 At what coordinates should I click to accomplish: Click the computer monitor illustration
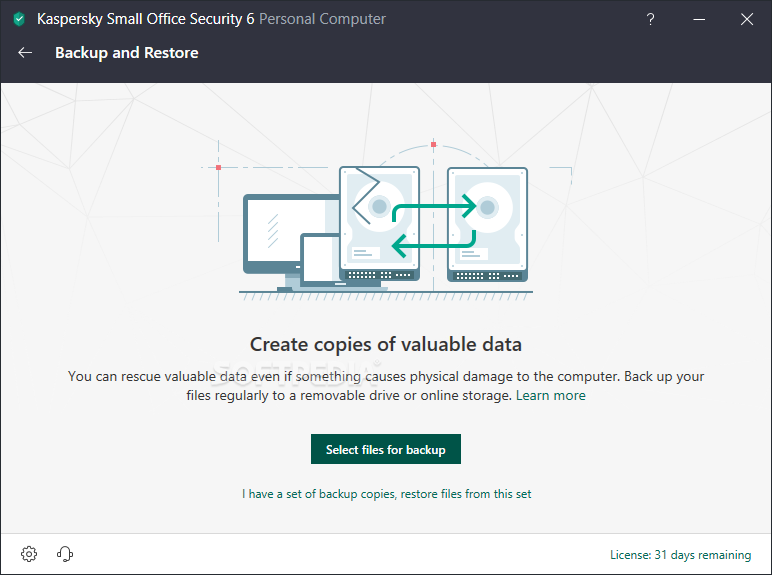286,234
